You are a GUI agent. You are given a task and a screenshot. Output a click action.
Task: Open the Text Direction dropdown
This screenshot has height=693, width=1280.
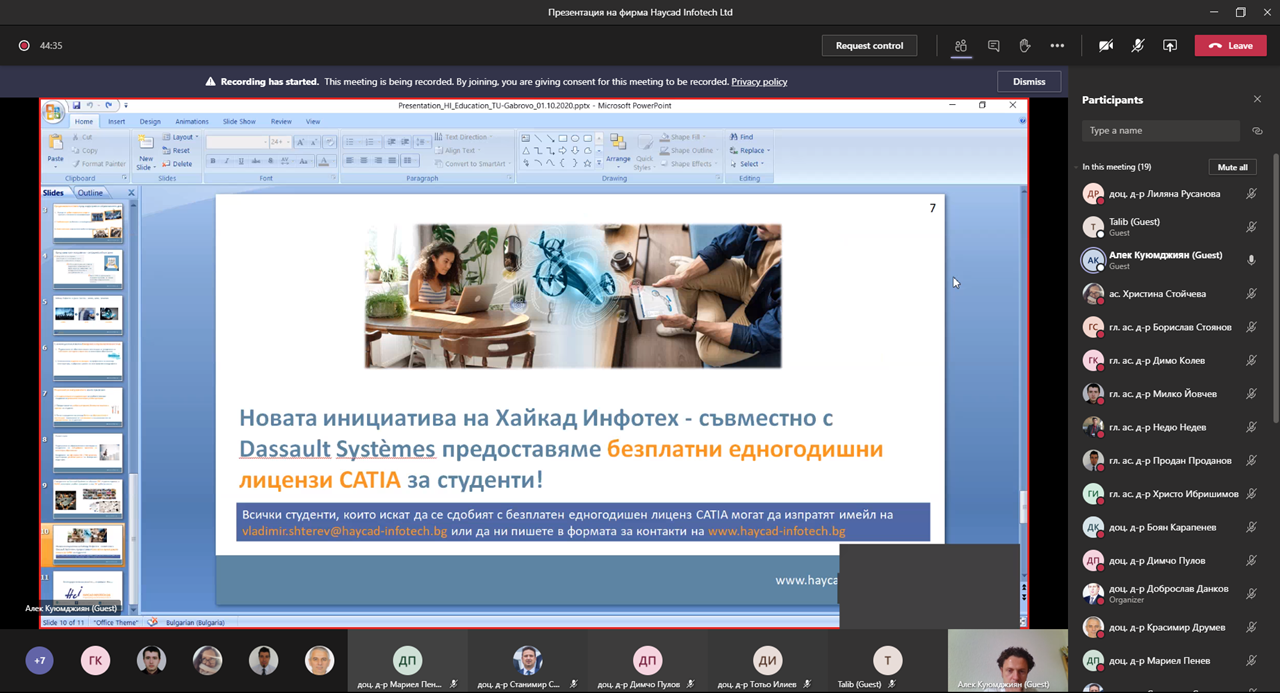click(462, 137)
